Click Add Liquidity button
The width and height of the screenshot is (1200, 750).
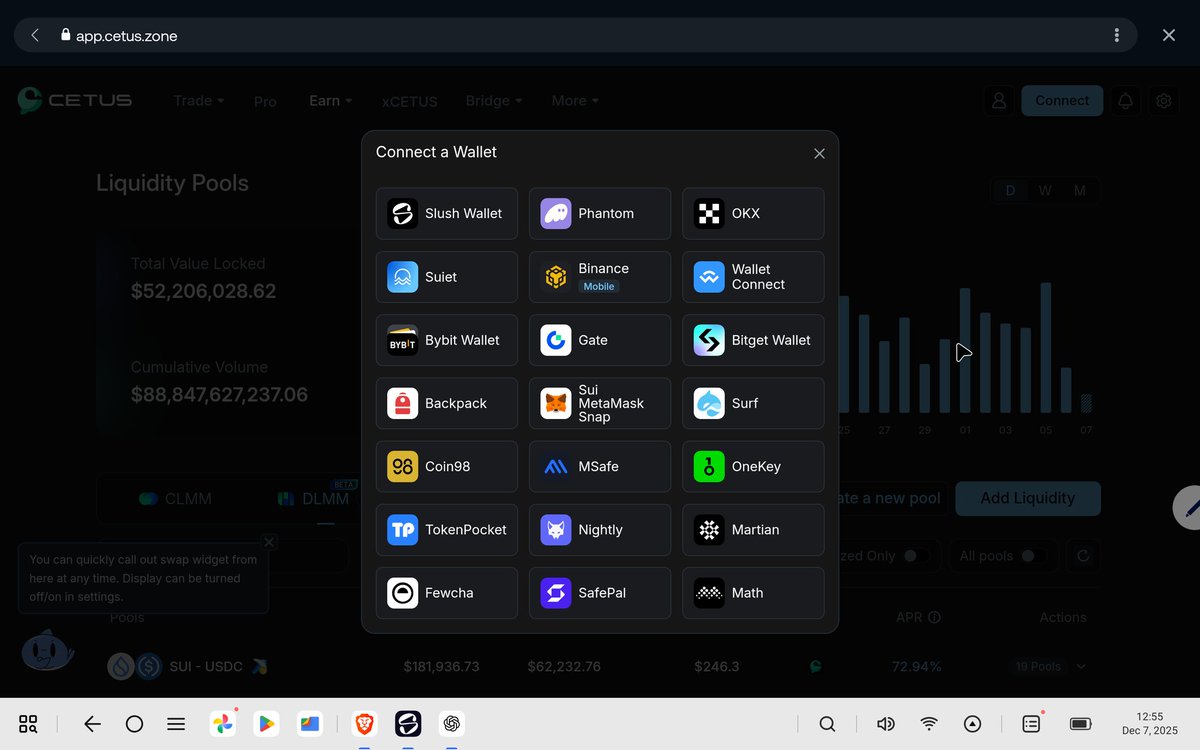click(1028, 498)
